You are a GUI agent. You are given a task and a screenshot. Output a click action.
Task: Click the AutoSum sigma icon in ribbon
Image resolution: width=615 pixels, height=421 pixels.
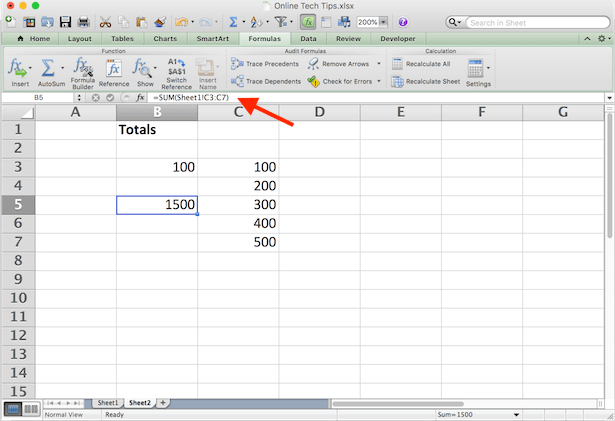tap(46, 68)
